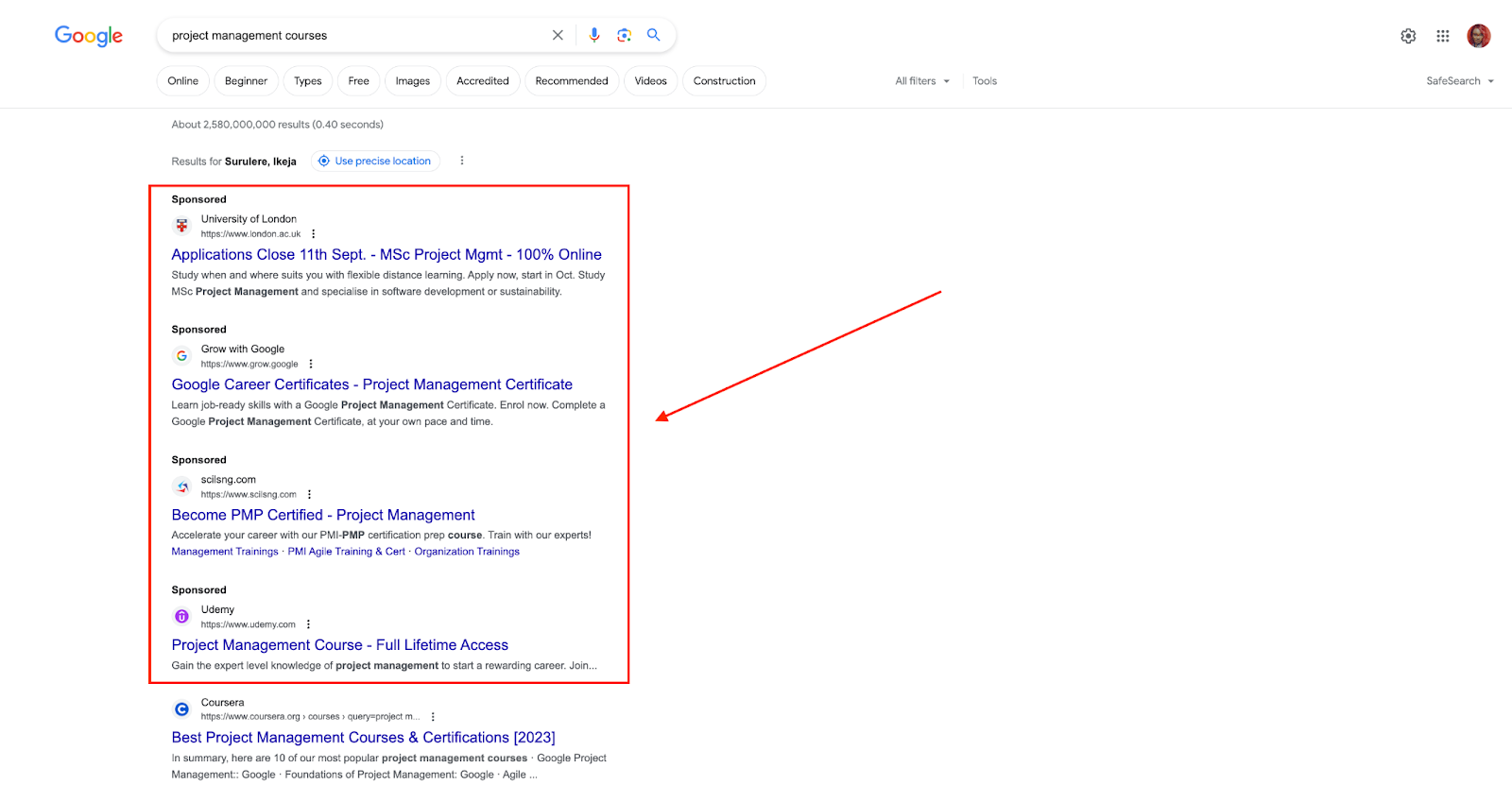The image size is (1512, 802).
Task: Switch to the Images tab
Action: [x=413, y=81]
